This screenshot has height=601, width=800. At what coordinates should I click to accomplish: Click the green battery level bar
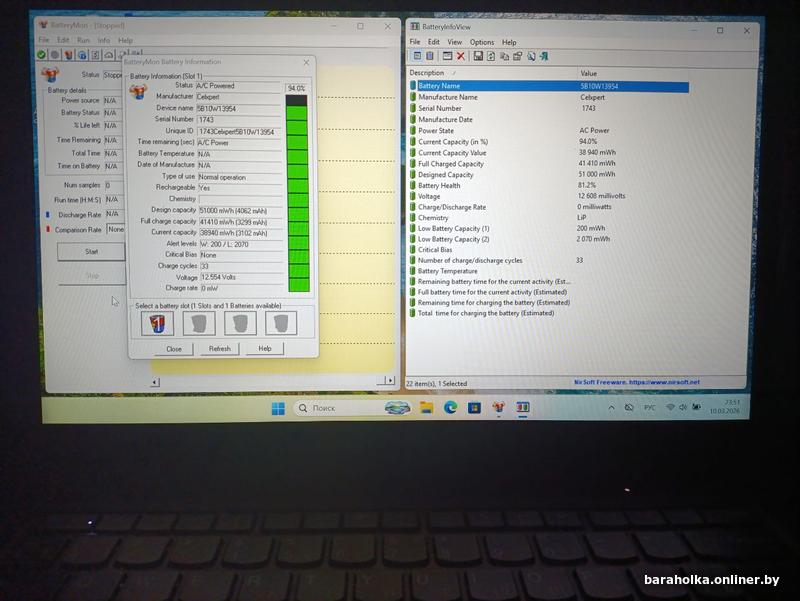click(297, 194)
